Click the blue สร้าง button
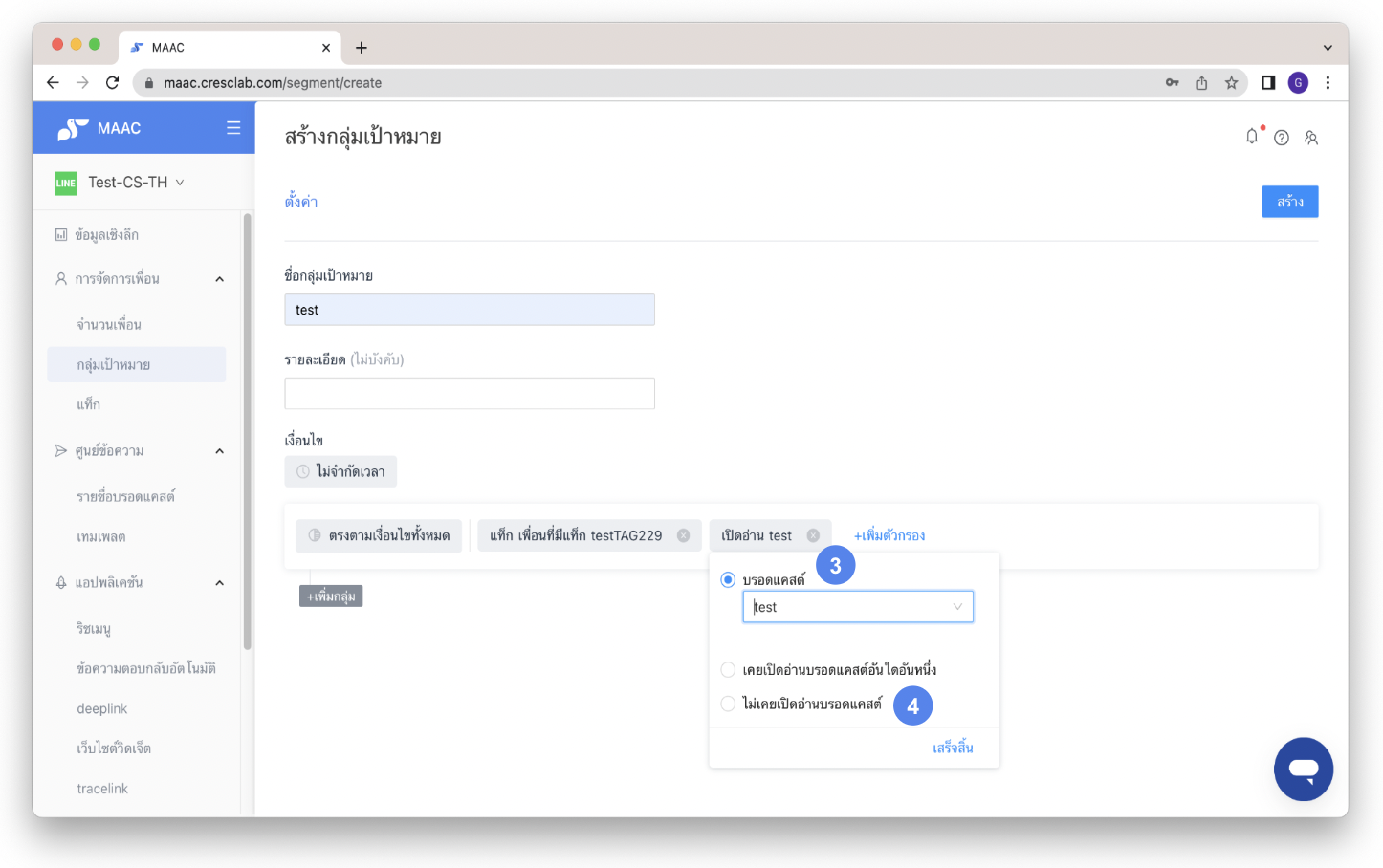 [1289, 202]
